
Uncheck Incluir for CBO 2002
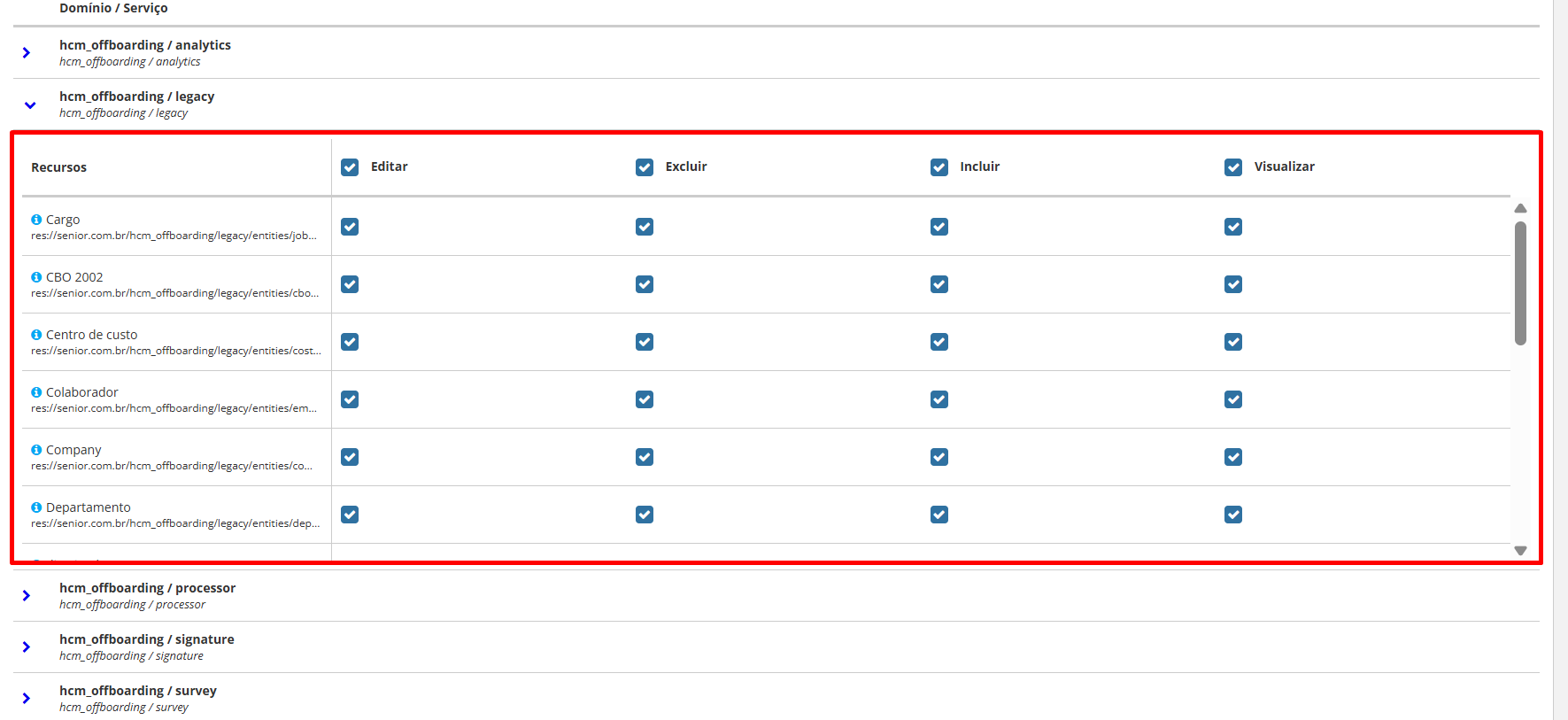pyautogui.click(x=939, y=284)
